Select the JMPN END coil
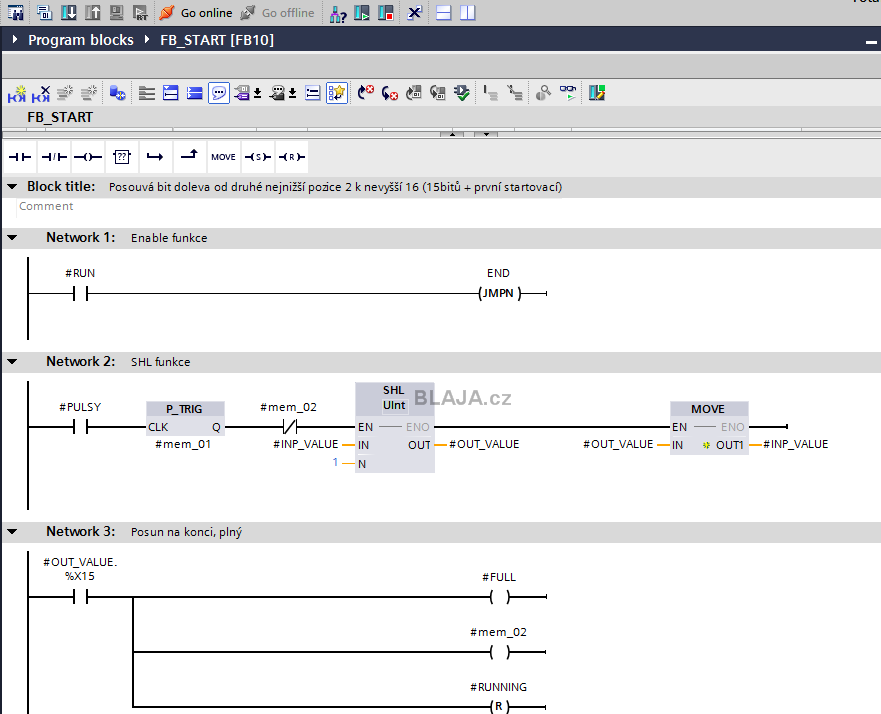The width and height of the screenshot is (881, 714). coord(499,293)
